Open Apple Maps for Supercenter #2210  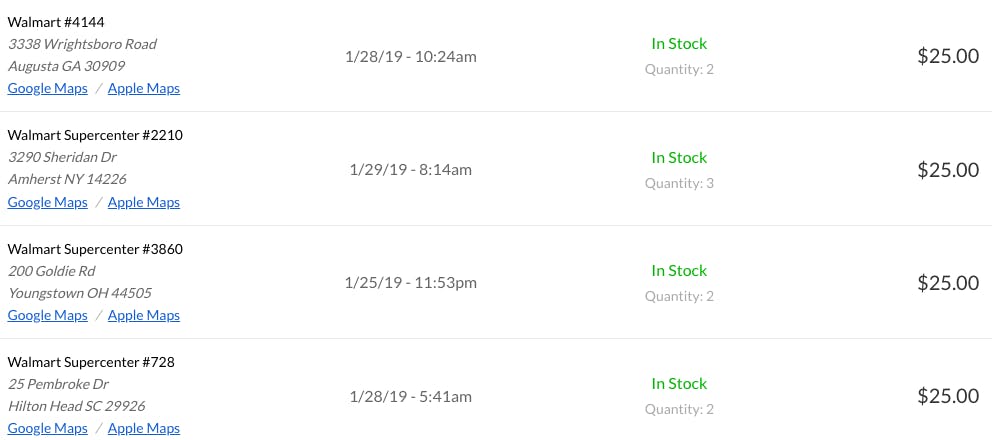tap(144, 202)
